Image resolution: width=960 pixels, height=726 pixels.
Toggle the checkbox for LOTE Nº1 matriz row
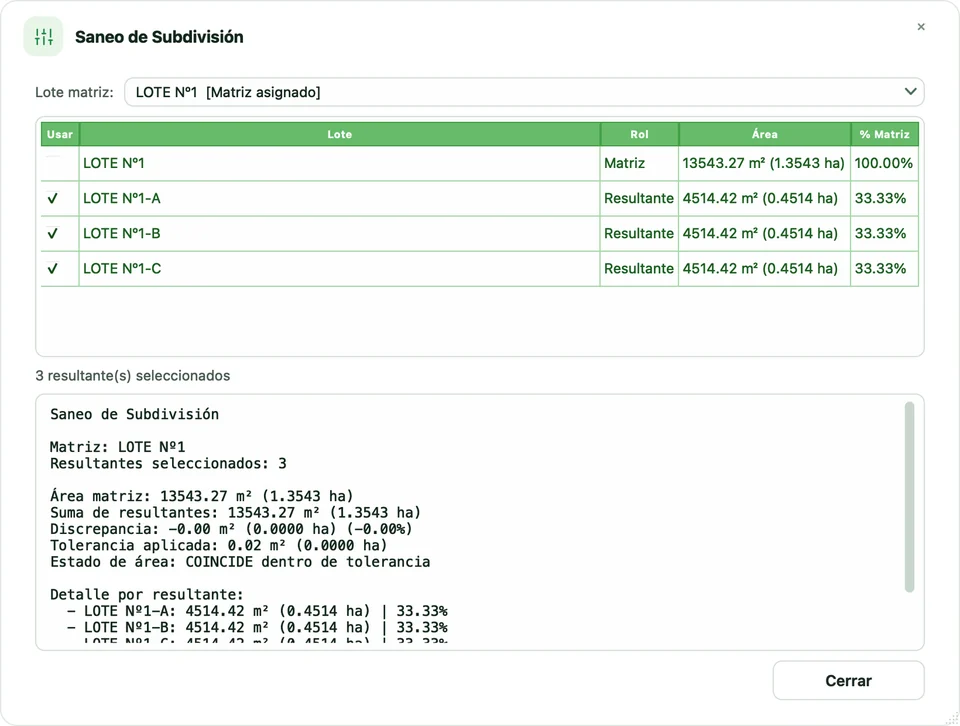53,163
